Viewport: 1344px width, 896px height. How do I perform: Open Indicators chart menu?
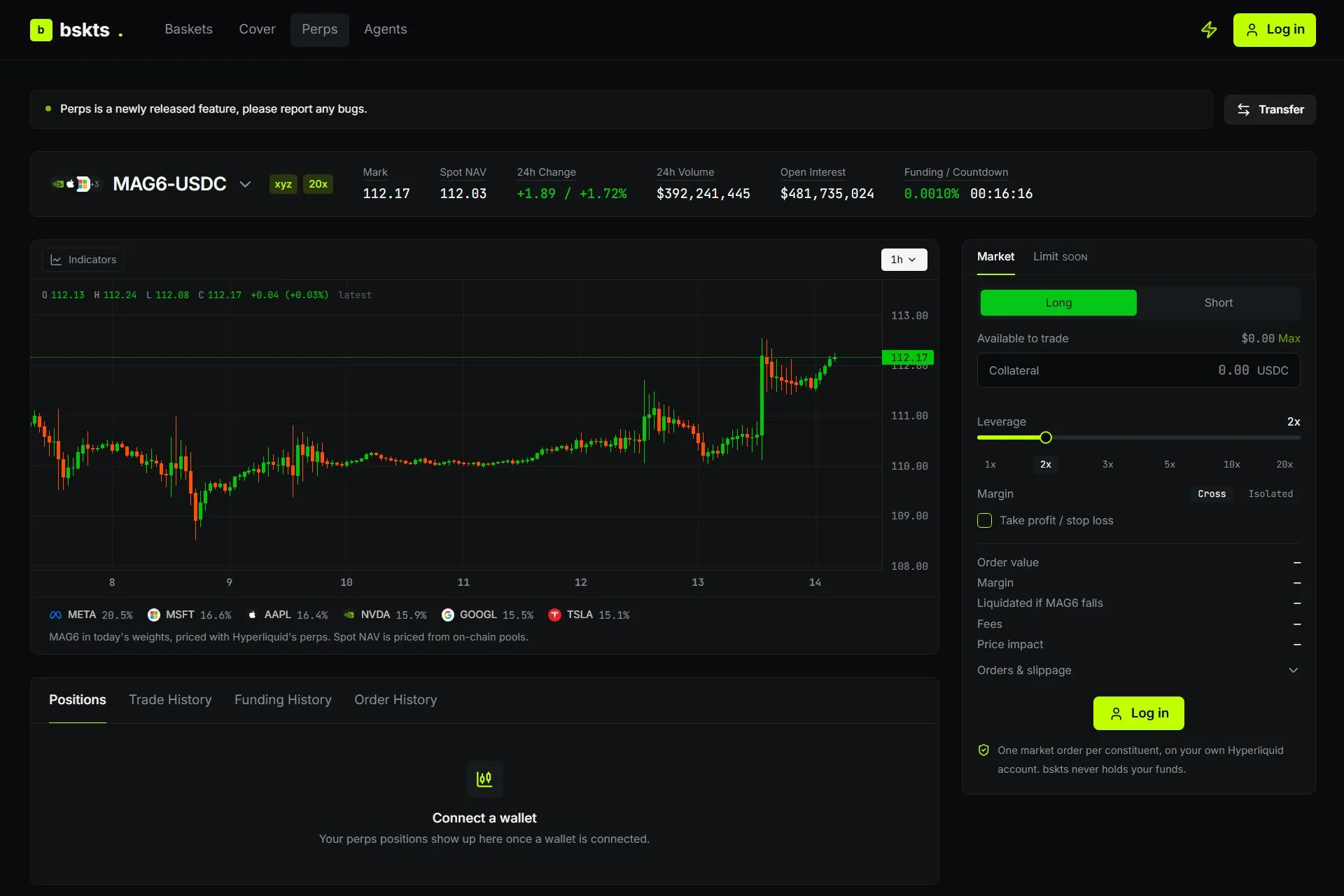click(83, 260)
